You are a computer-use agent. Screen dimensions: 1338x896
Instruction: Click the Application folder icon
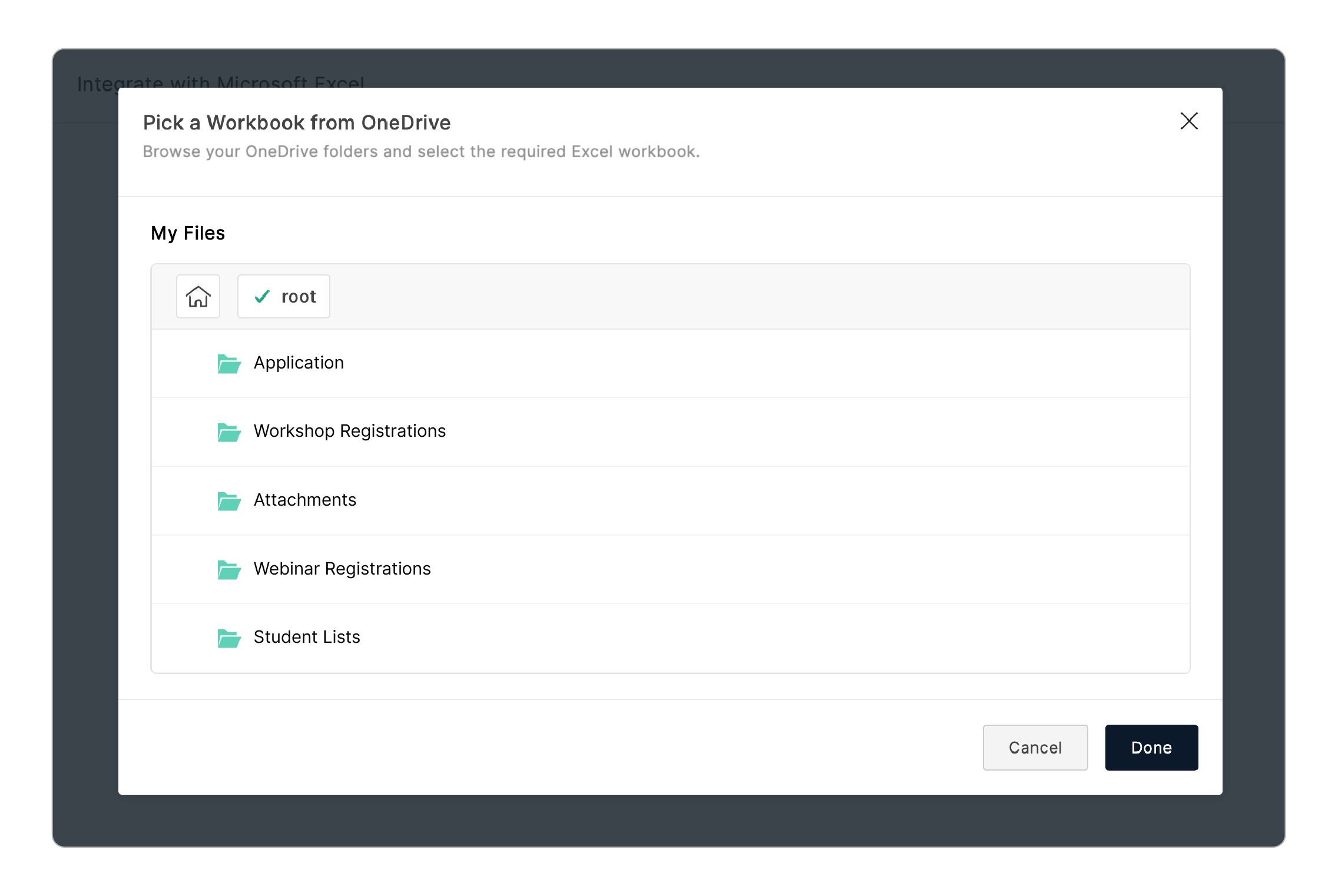tap(229, 364)
